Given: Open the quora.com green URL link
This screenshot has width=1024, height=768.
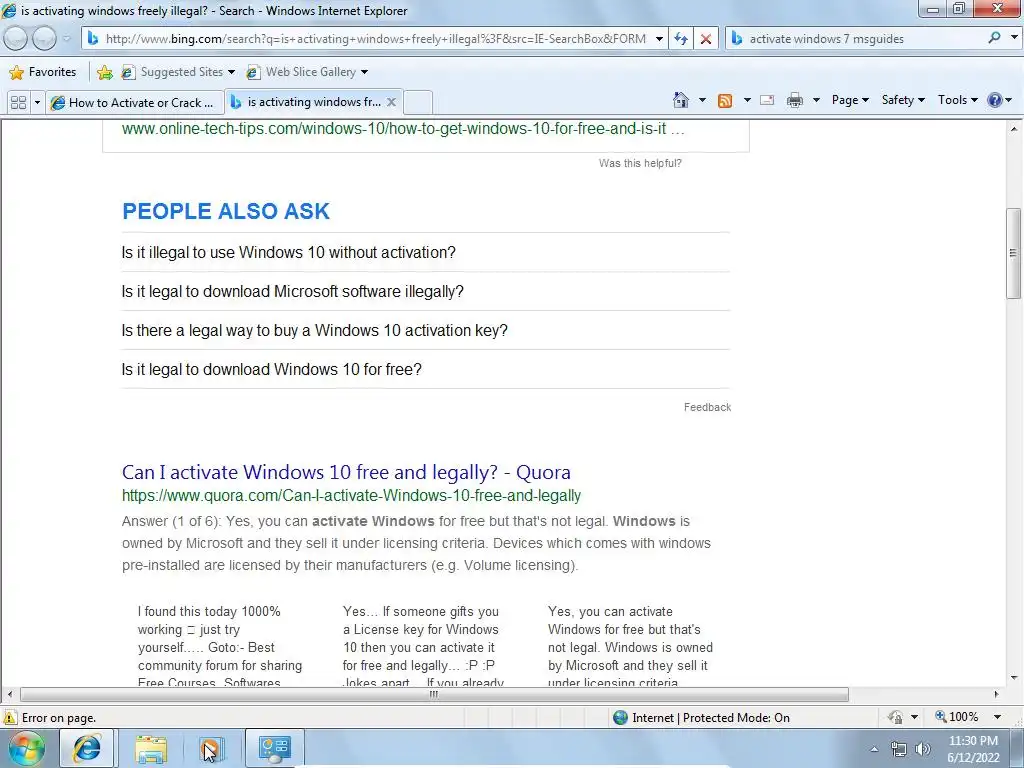Looking at the screenshot, I should (x=351, y=496).
